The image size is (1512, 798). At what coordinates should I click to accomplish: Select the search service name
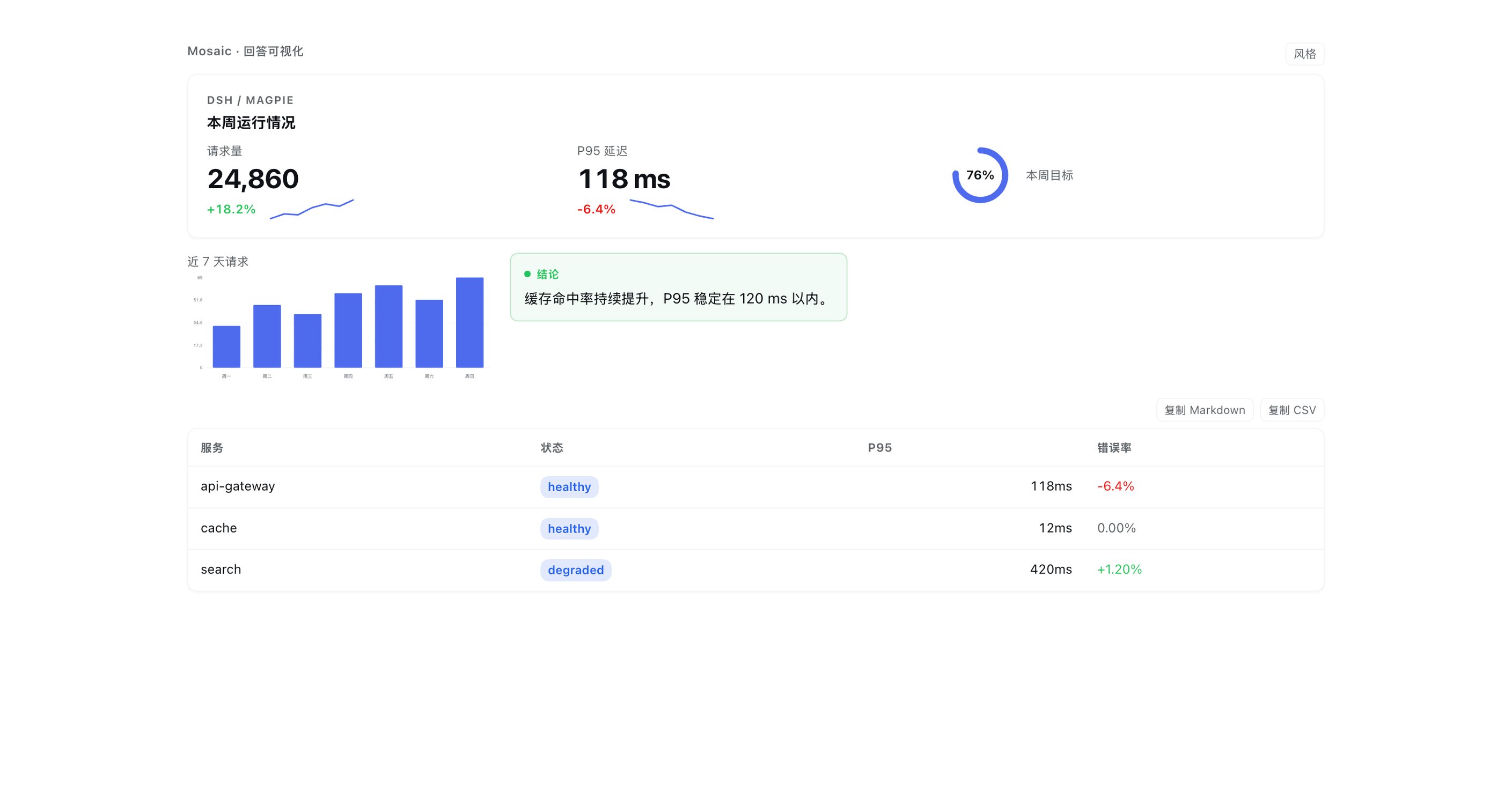pos(221,569)
